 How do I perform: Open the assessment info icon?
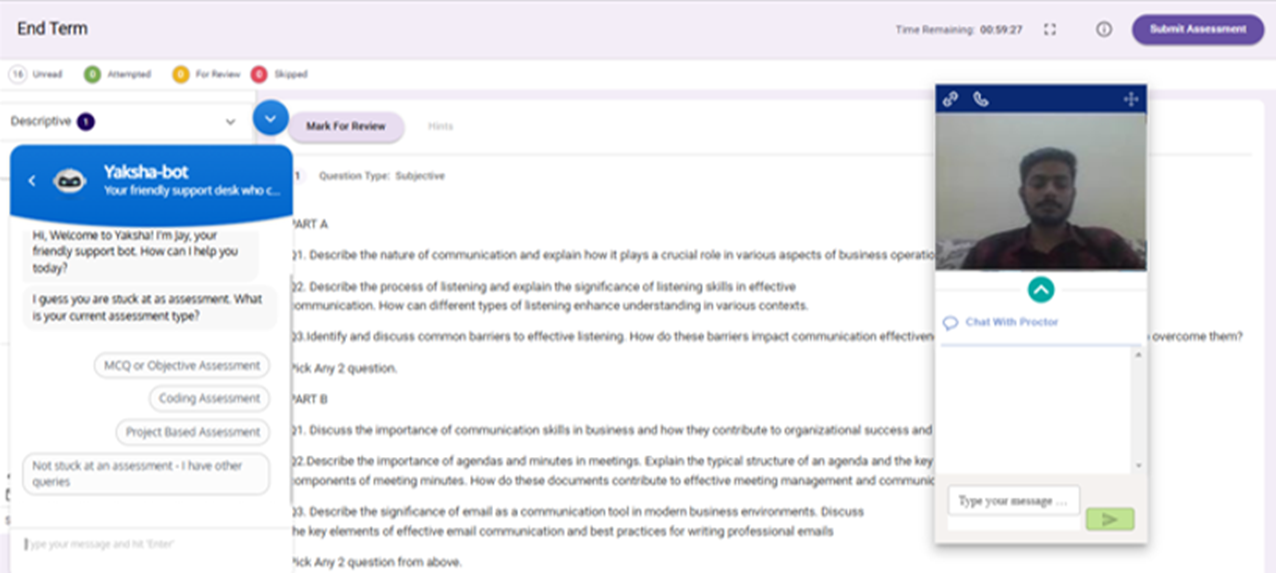(1104, 30)
